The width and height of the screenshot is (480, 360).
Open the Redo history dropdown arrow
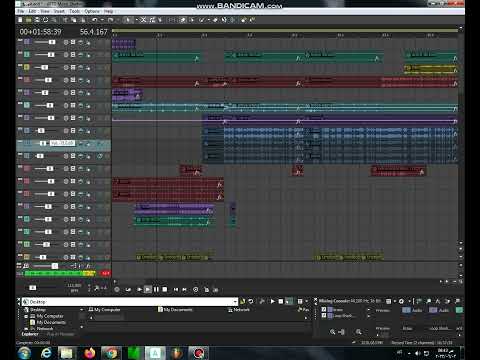pos(117,20)
